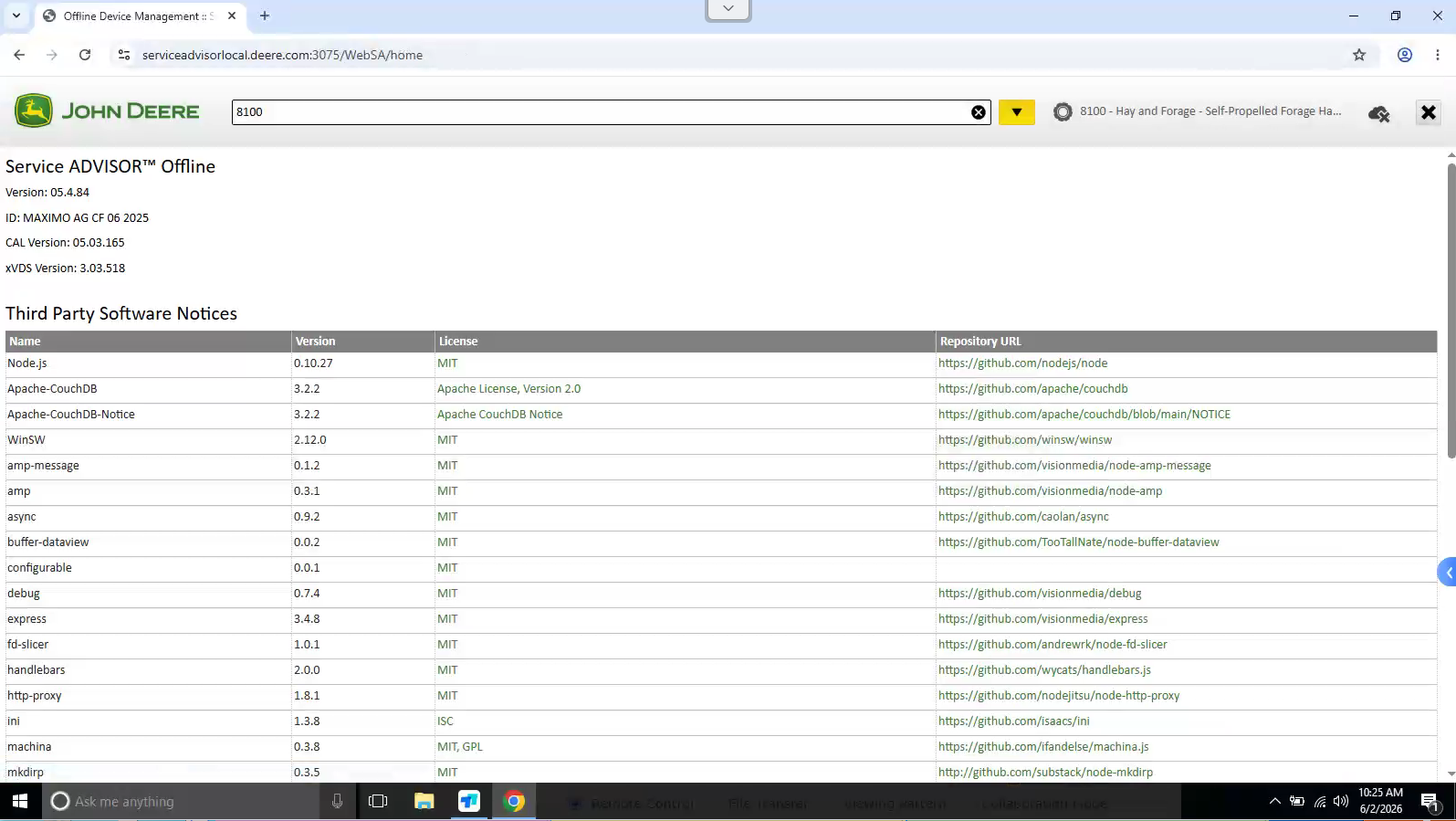This screenshot has width=1456, height=821.
Task: Open the yellow model search dropdown
Action: [x=1016, y=112]
